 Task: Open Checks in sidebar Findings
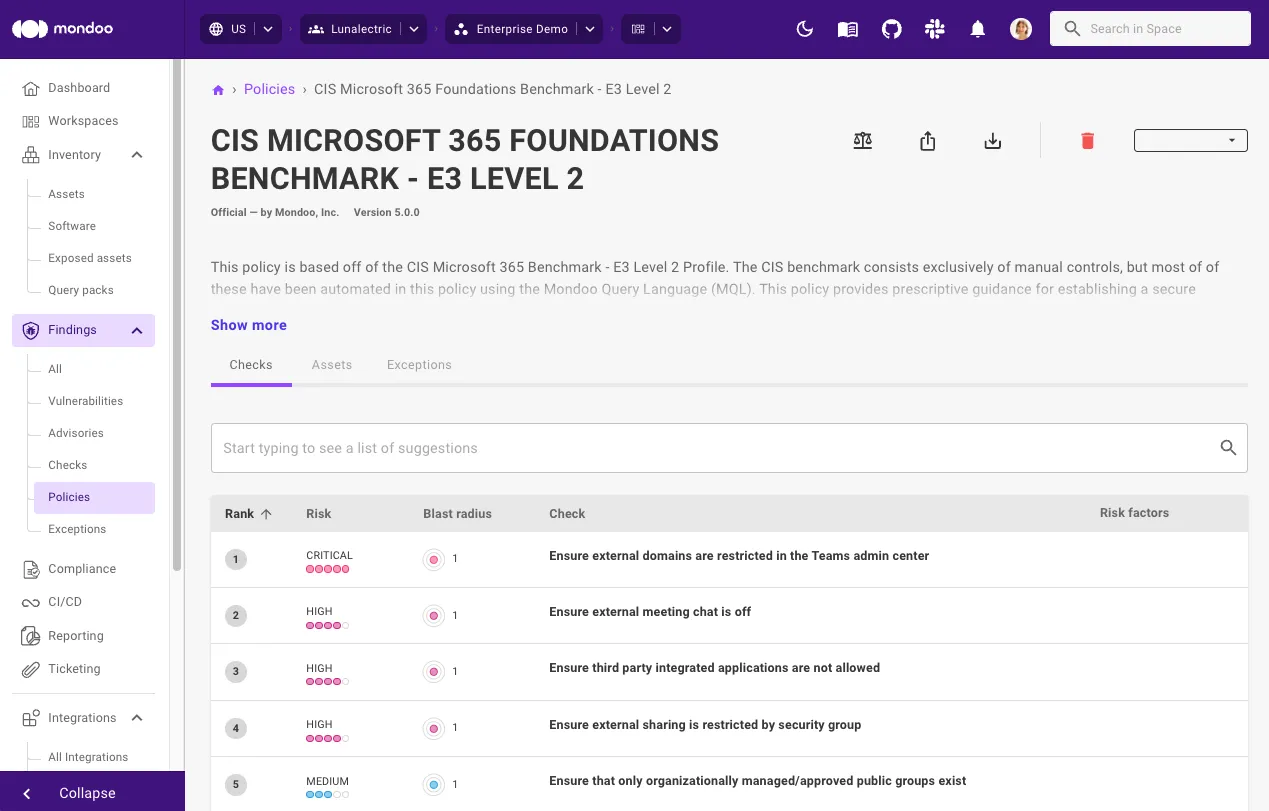click(x=68, y=465)
